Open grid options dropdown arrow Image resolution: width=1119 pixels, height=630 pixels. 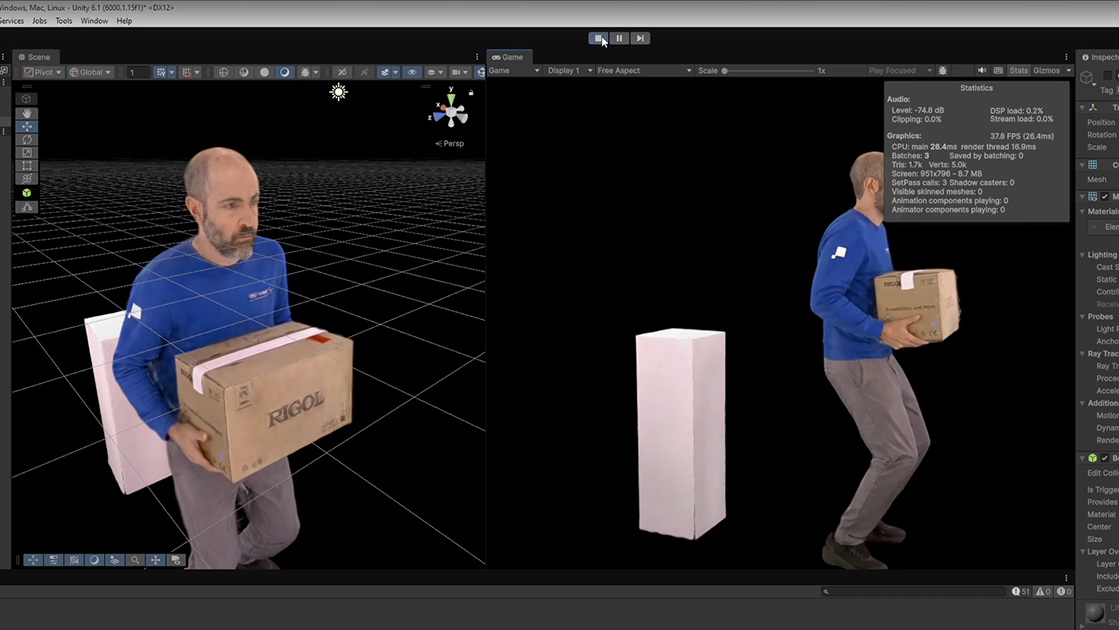click(172, 72)
